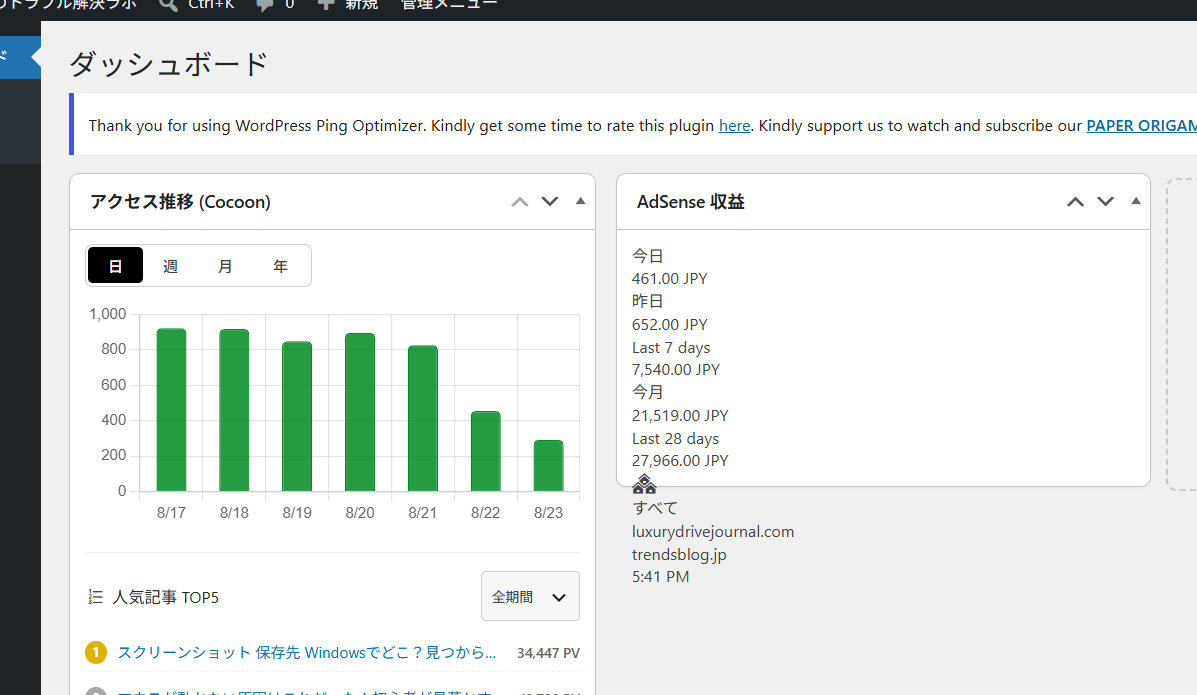
Task: Click the ダッシュボード page heading
Action: click(169, 63)
